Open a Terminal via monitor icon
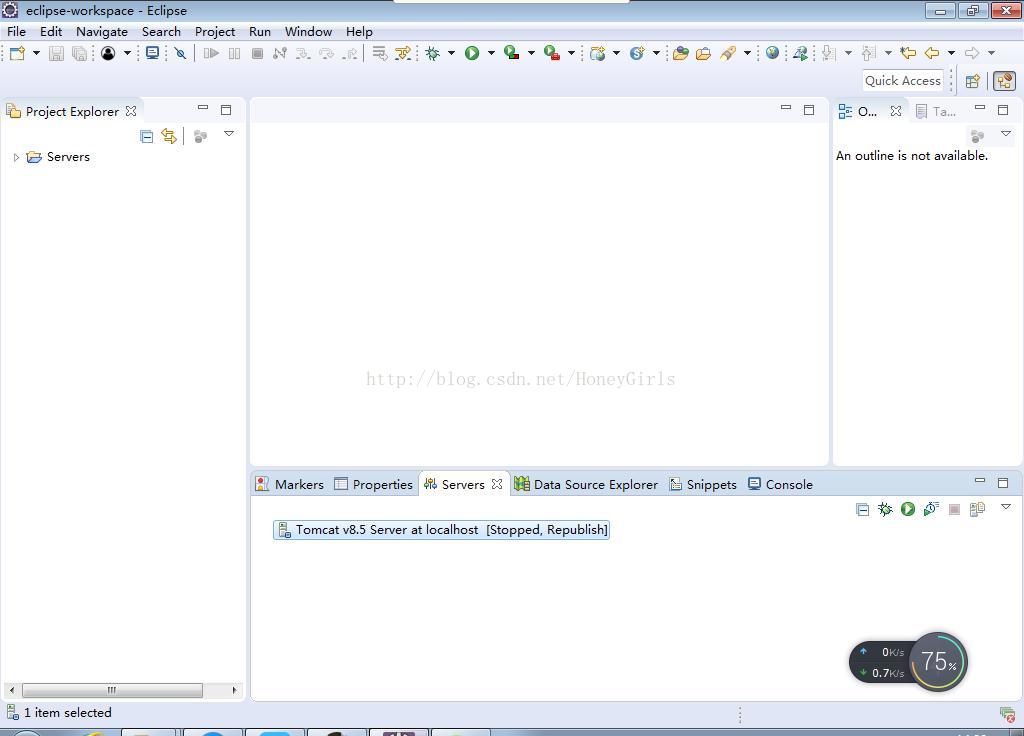The width and height of the screenshot is (1024, 736). click(x=152, y=53)
